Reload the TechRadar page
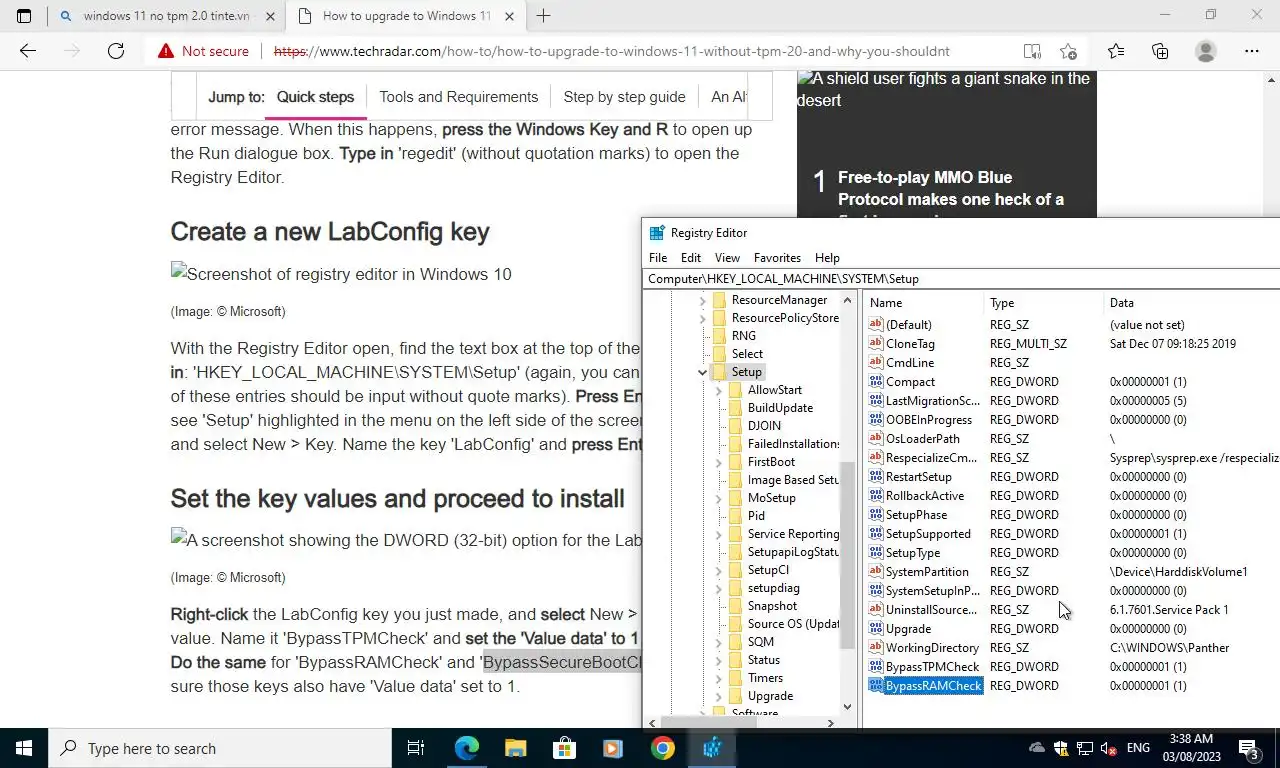1280x768 pixels. click(x=116, y=51)
